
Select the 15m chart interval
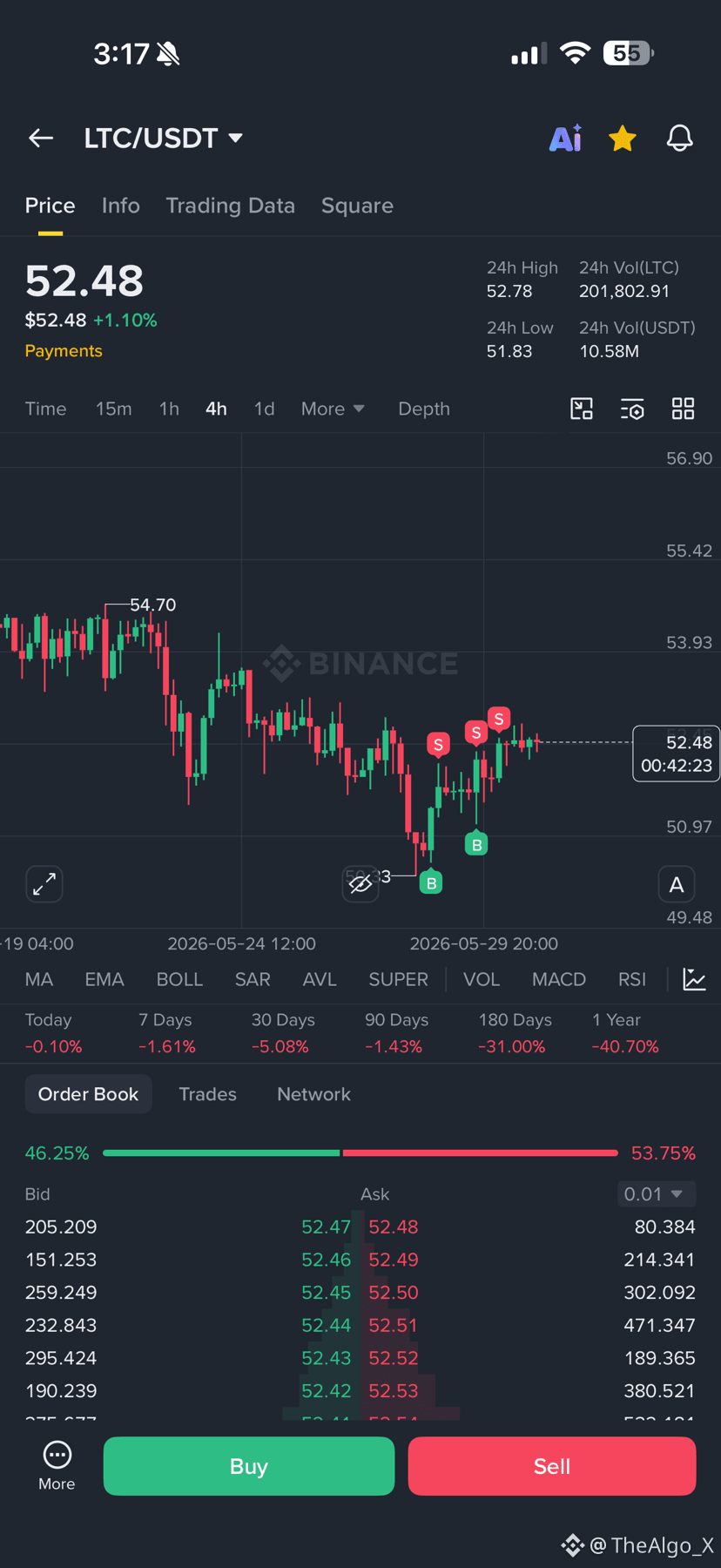point(113,409)
